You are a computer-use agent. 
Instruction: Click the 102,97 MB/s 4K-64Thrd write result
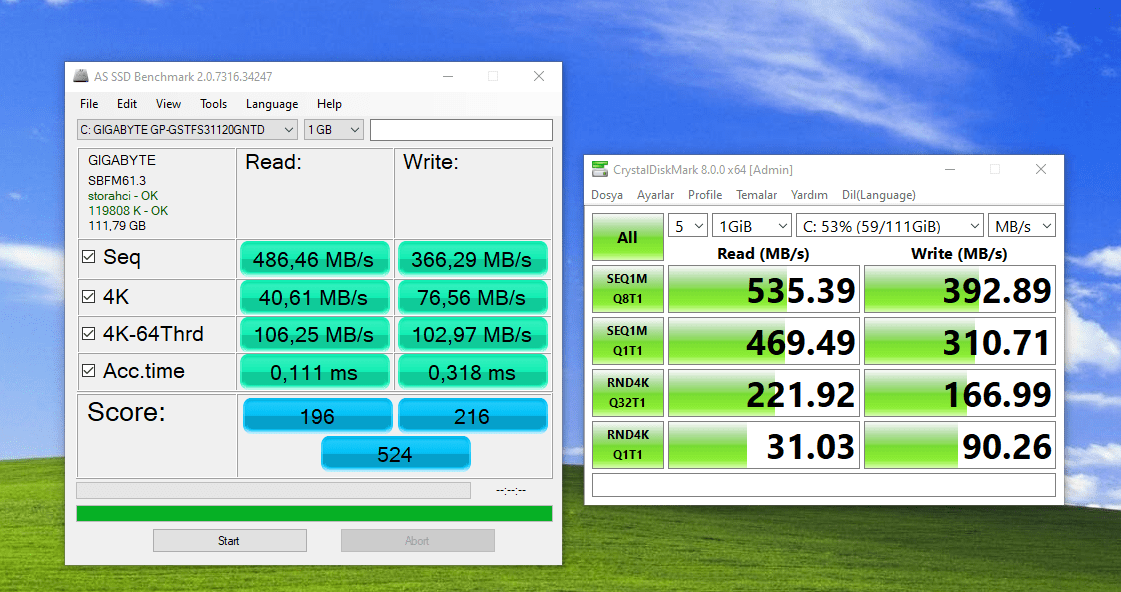pyautogui.click(x=473, y=335)
